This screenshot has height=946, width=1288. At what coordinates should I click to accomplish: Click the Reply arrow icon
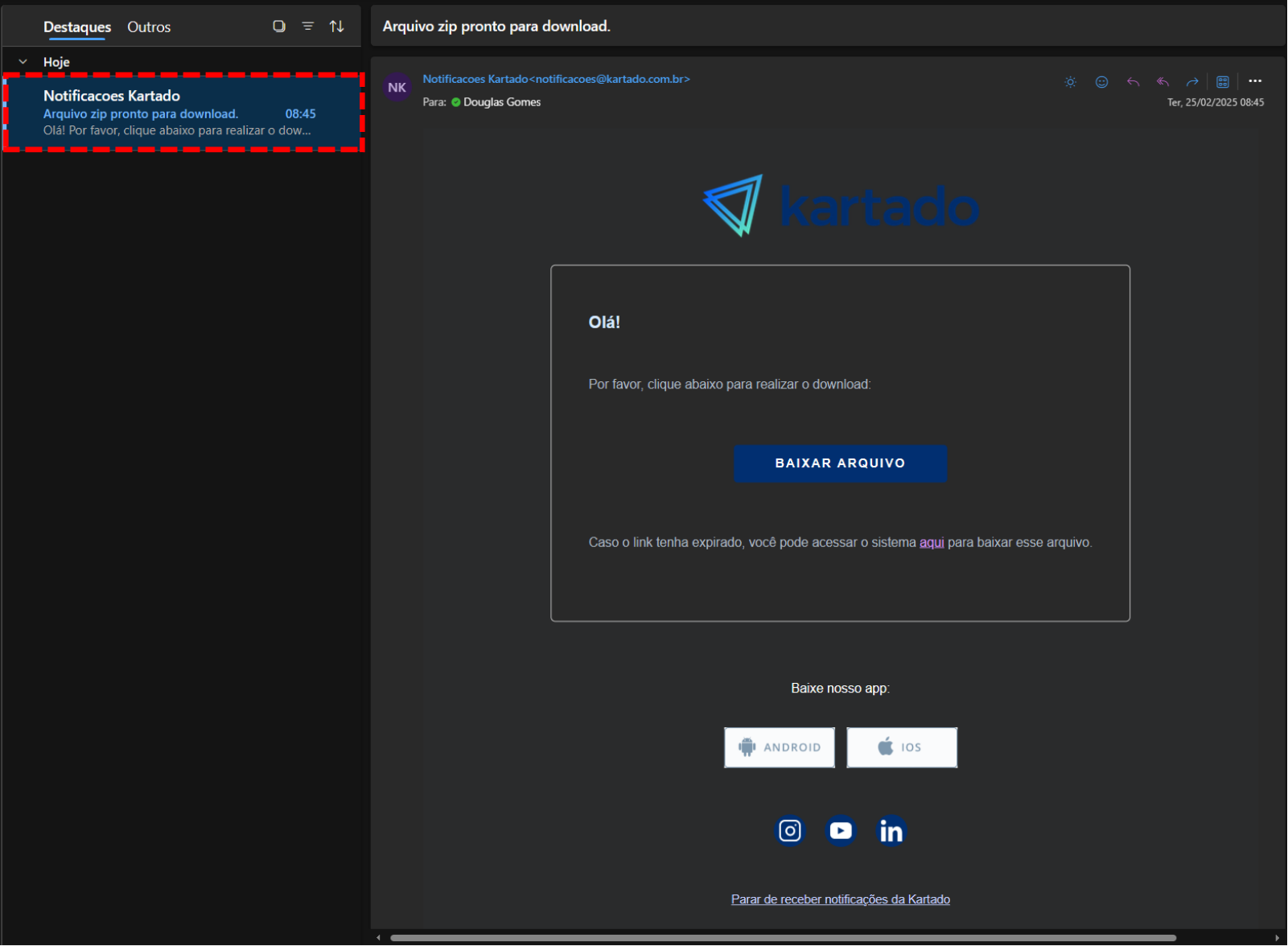[x=1133, y=82]
